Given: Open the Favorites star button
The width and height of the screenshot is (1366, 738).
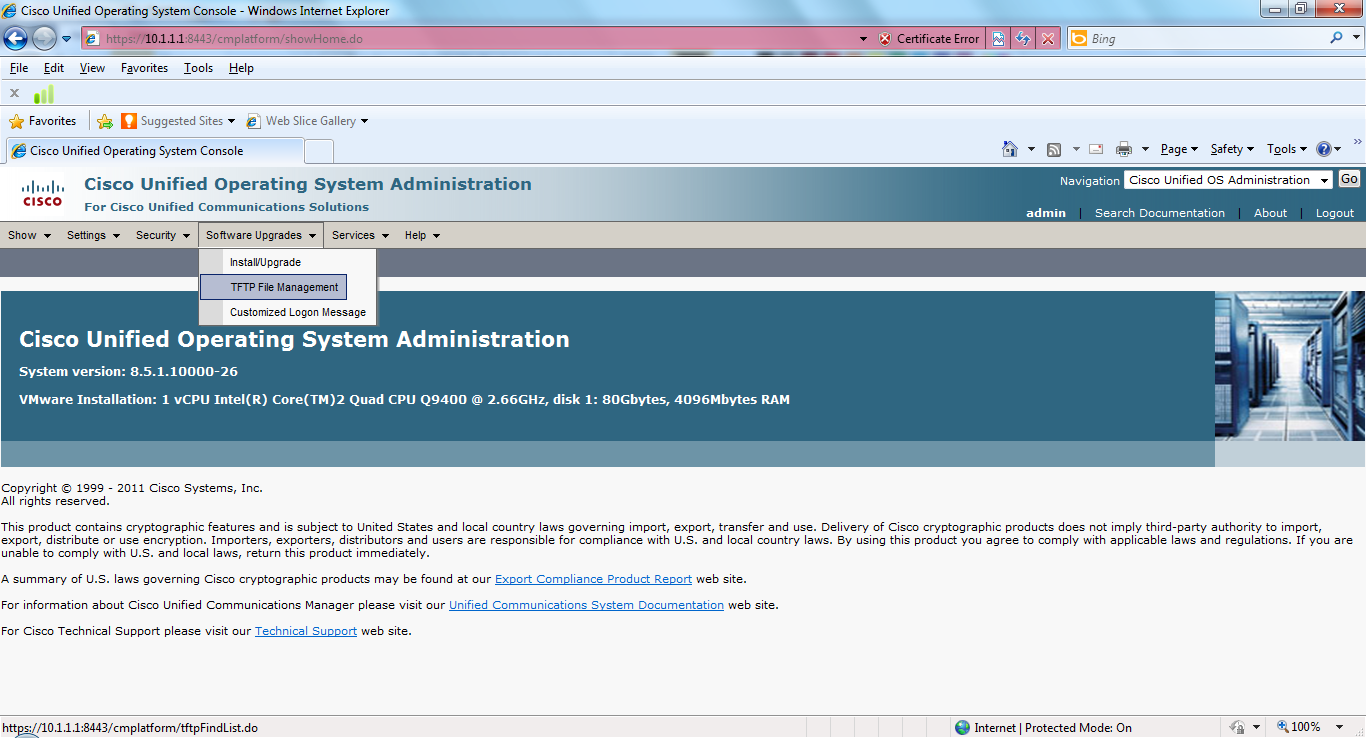Looking at the screenshot, I should point(43,121).
